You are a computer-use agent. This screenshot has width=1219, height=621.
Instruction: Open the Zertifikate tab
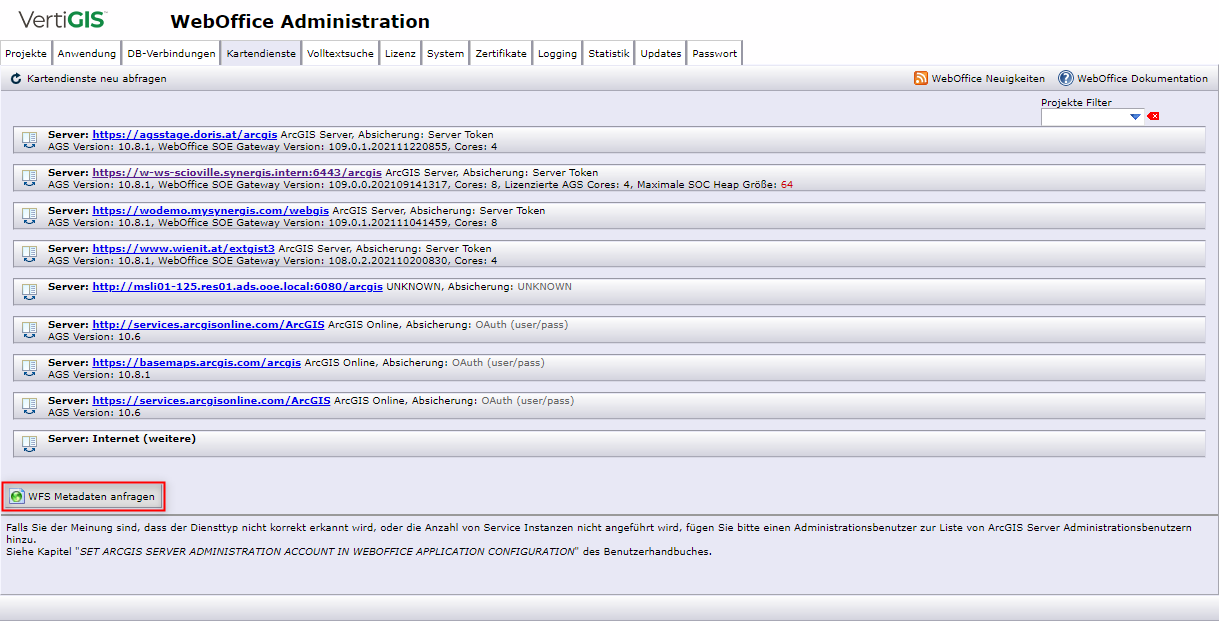[500, 53]
